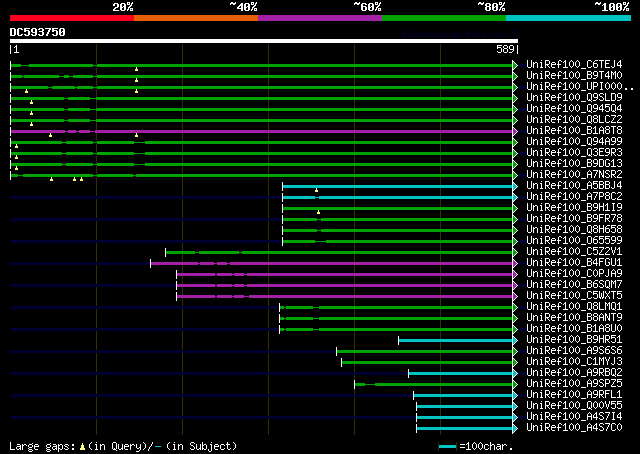Click the yellow query-gap legend marker
640x454 pixels.
[82, 447]
